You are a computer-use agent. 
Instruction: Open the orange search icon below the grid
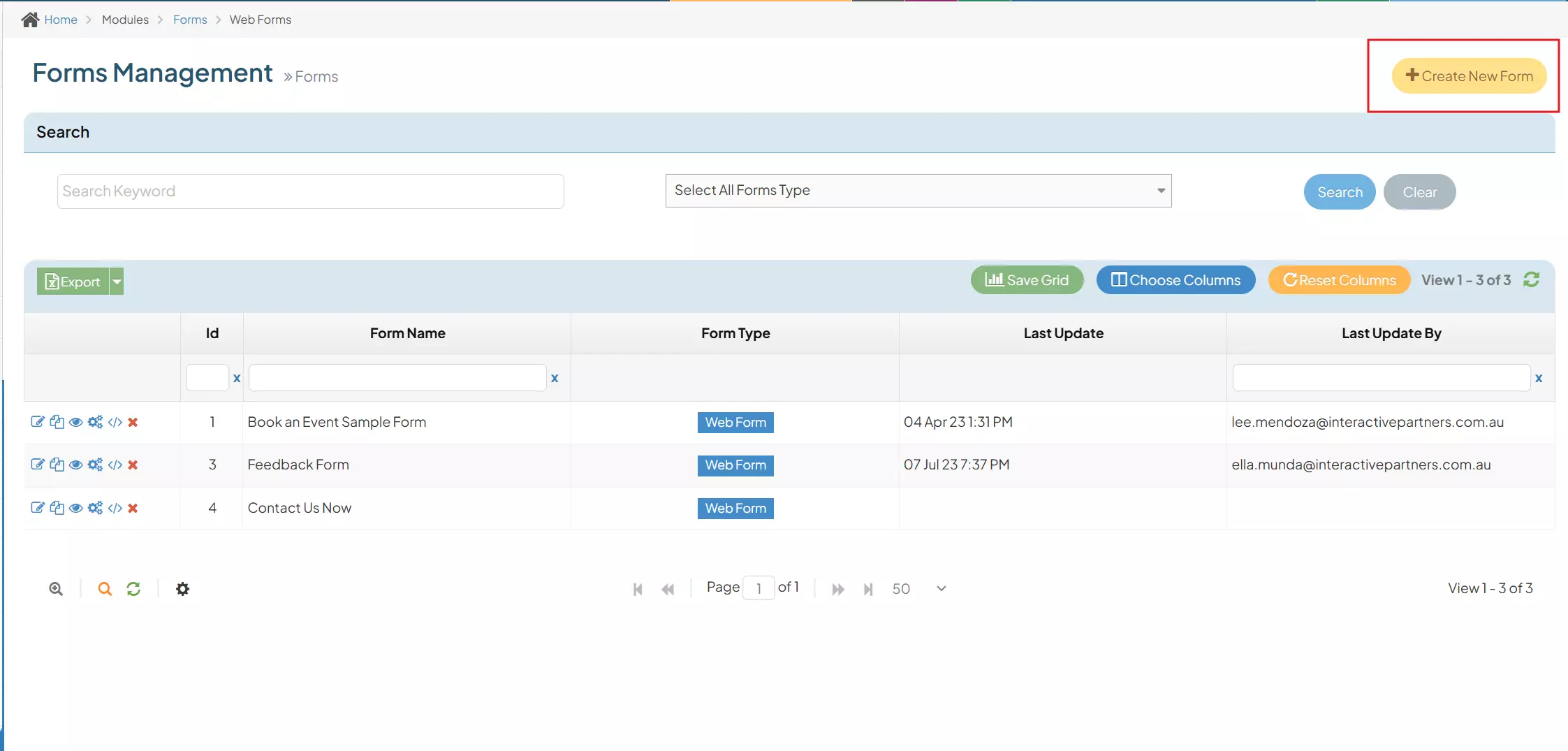tap(105, 588)
